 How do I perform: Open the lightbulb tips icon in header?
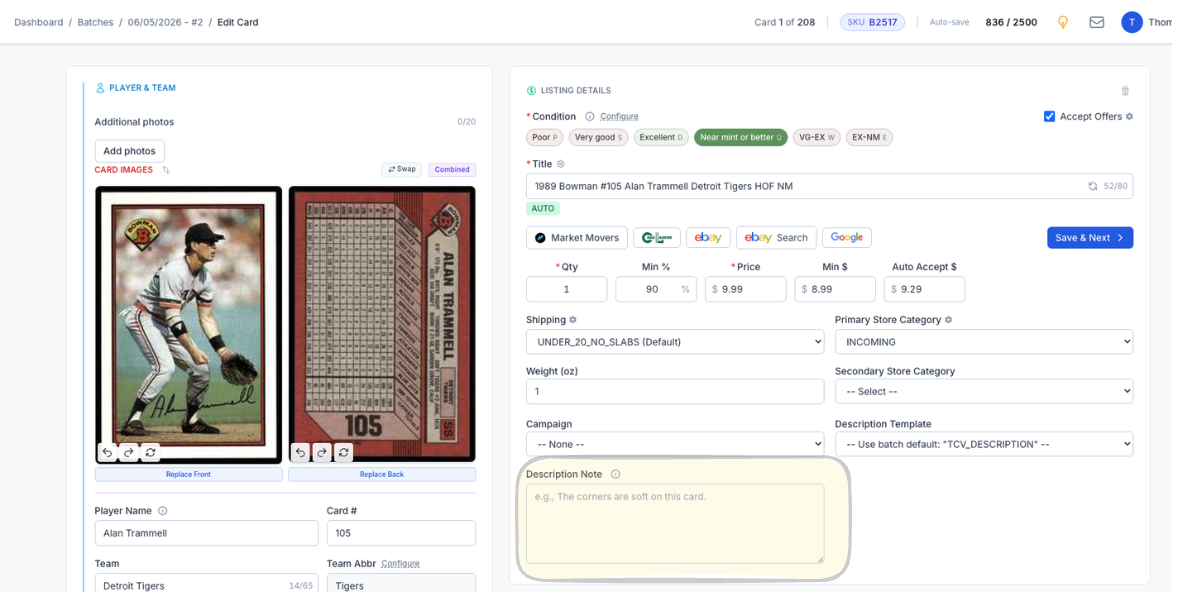[1063, 22]
